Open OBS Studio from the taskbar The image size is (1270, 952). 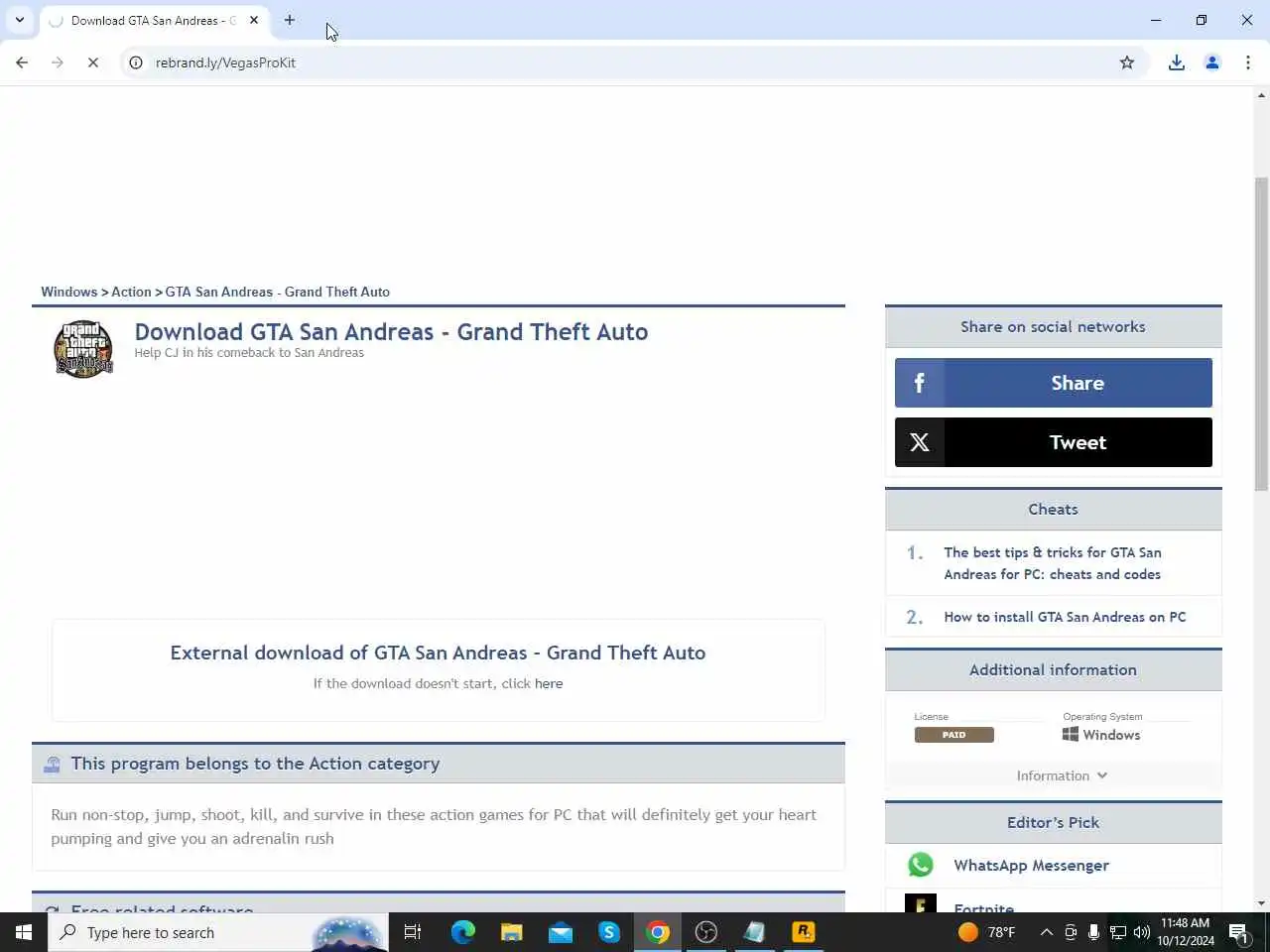tap(706, 932)
